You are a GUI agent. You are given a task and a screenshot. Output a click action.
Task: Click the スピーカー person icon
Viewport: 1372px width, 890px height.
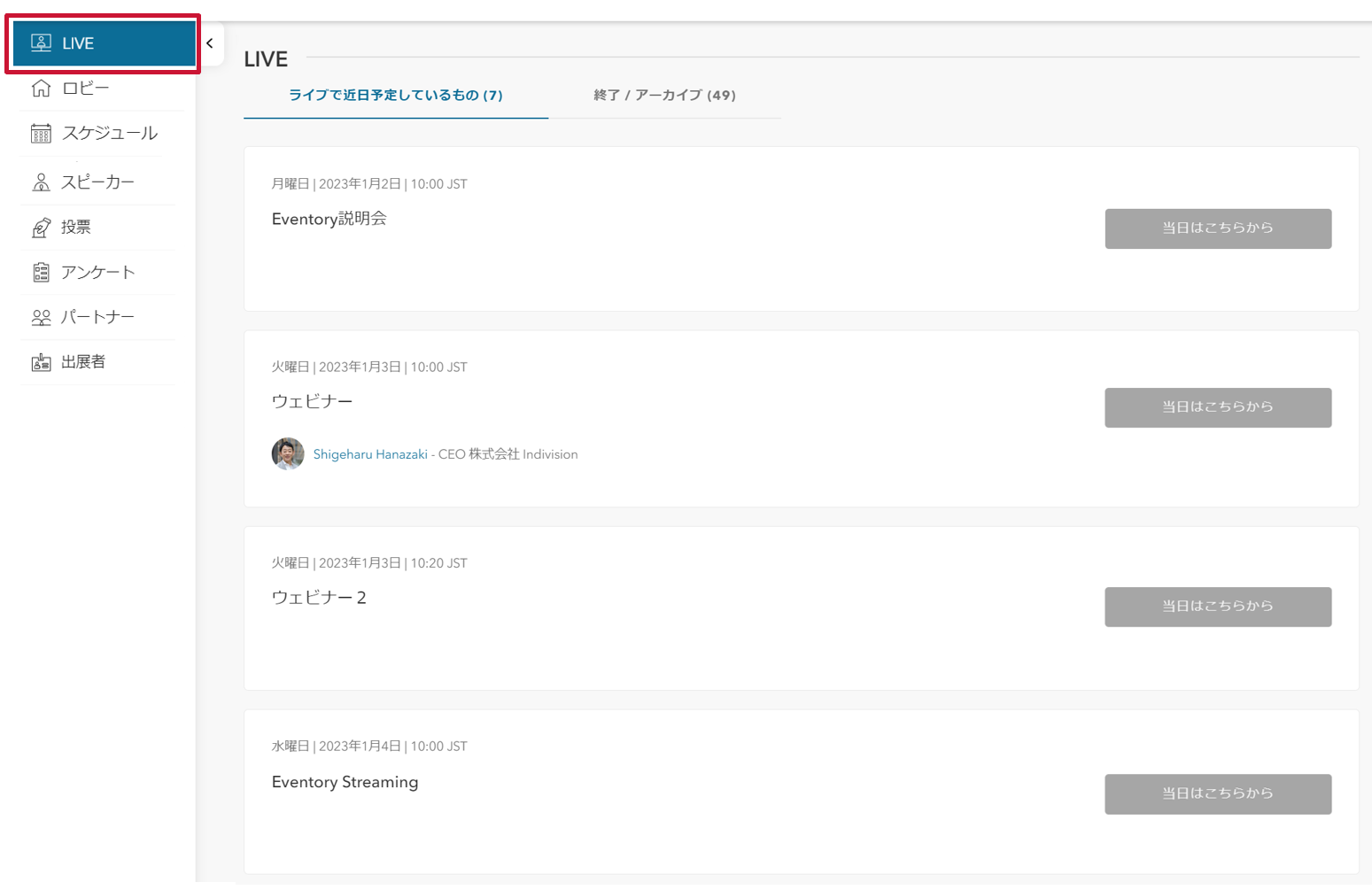point(41,182)
